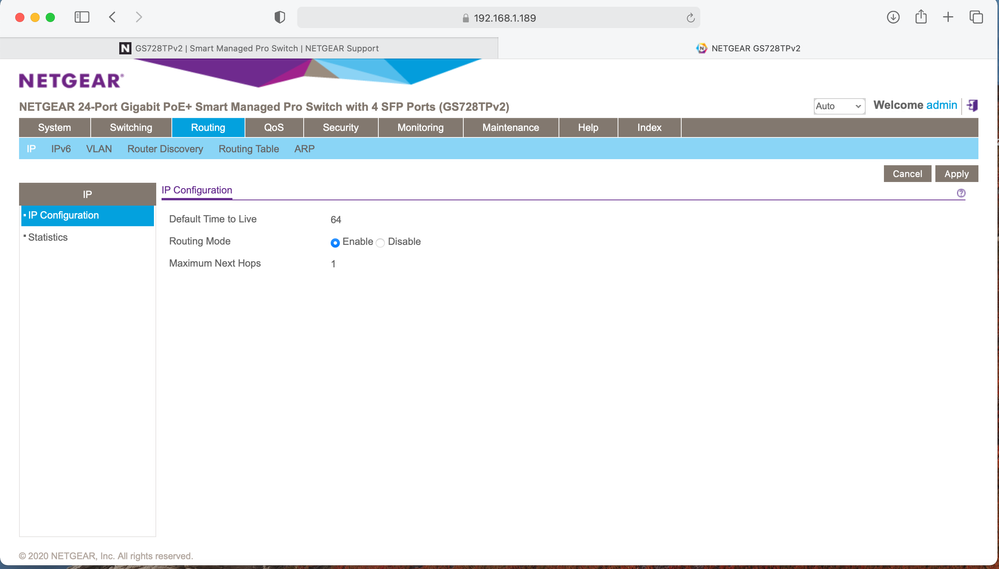Open the Switching menu tab

pyautogui.click(x=131, y=127)
